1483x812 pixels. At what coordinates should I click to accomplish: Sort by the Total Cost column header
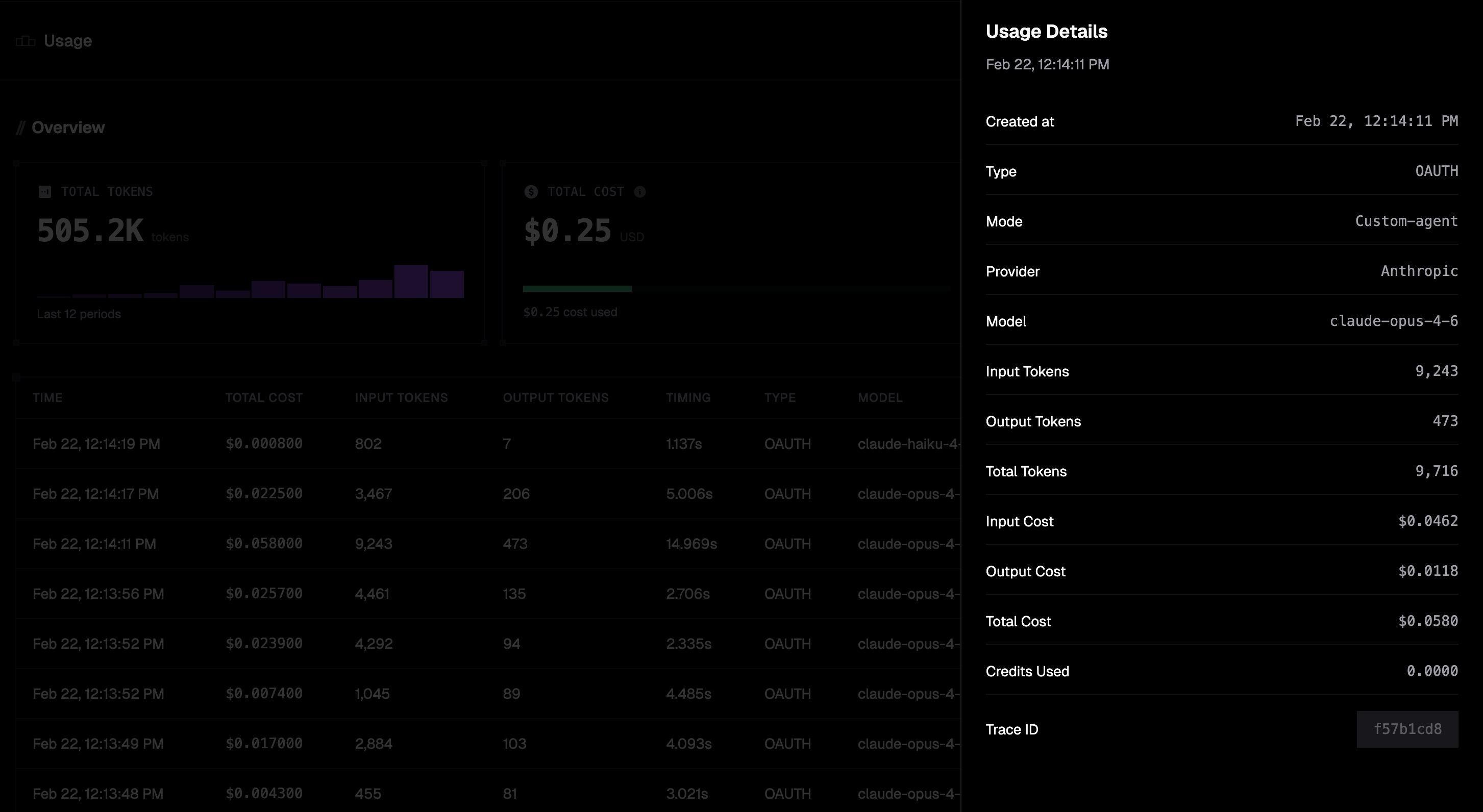264,398
